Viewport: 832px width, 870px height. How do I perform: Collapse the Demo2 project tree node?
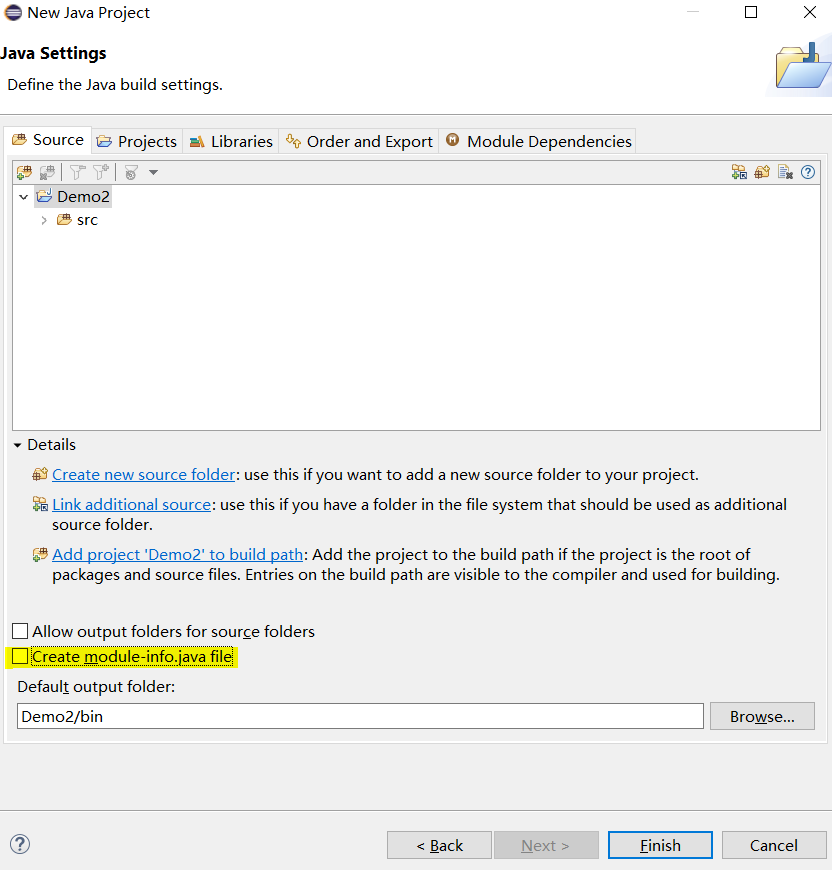click(x=23, y=197)
